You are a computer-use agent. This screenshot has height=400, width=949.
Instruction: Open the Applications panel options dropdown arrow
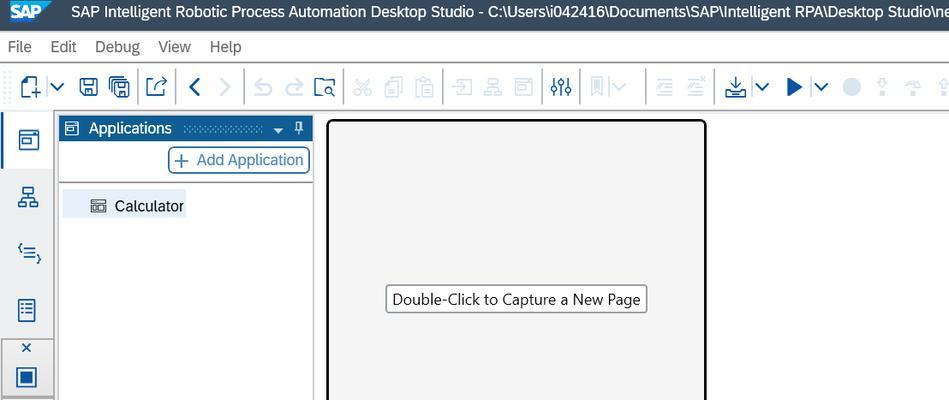coord(278,130)
